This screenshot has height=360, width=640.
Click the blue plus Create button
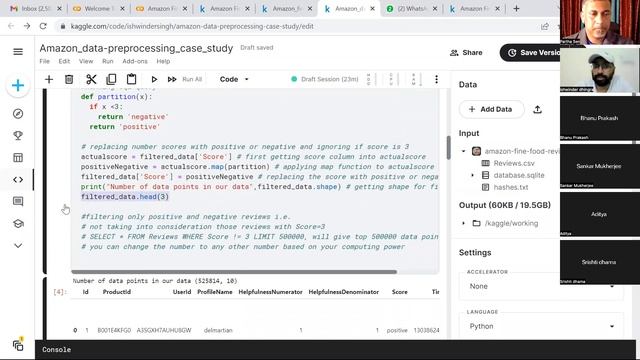(18, 85)
